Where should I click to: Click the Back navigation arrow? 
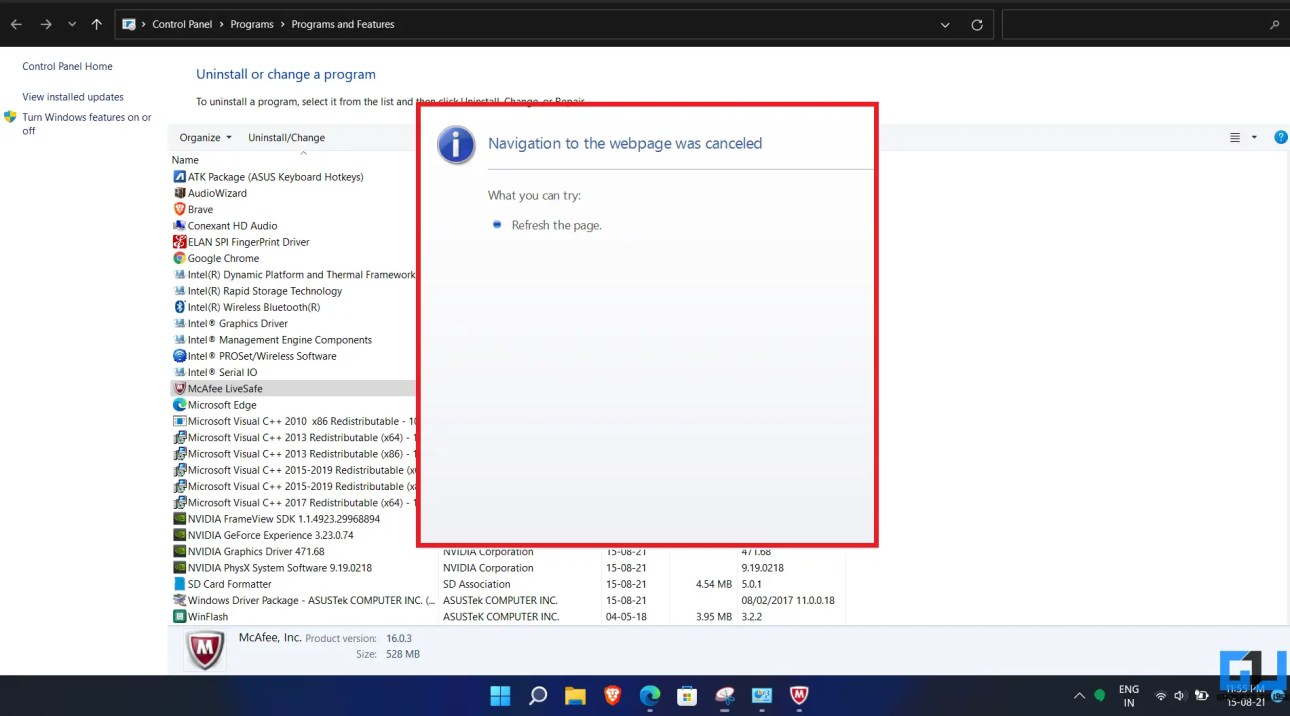tap(16, 24)
